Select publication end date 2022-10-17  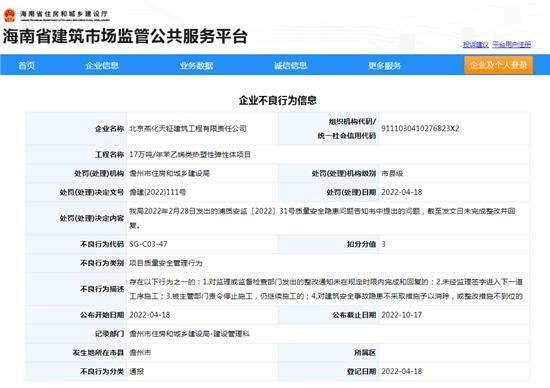(402, 315)
